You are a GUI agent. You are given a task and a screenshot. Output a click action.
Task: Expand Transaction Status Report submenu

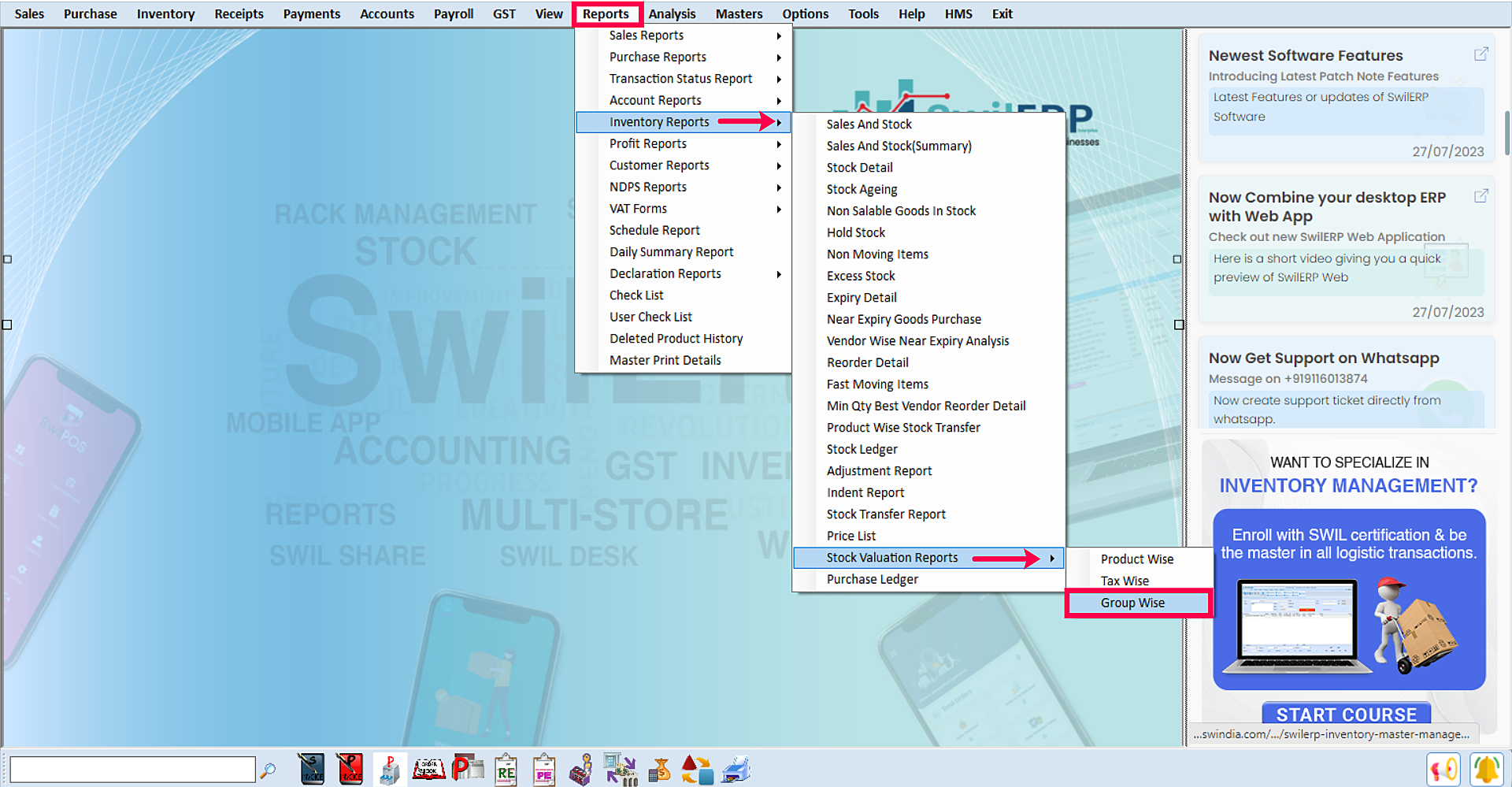[x=684, y=79]
